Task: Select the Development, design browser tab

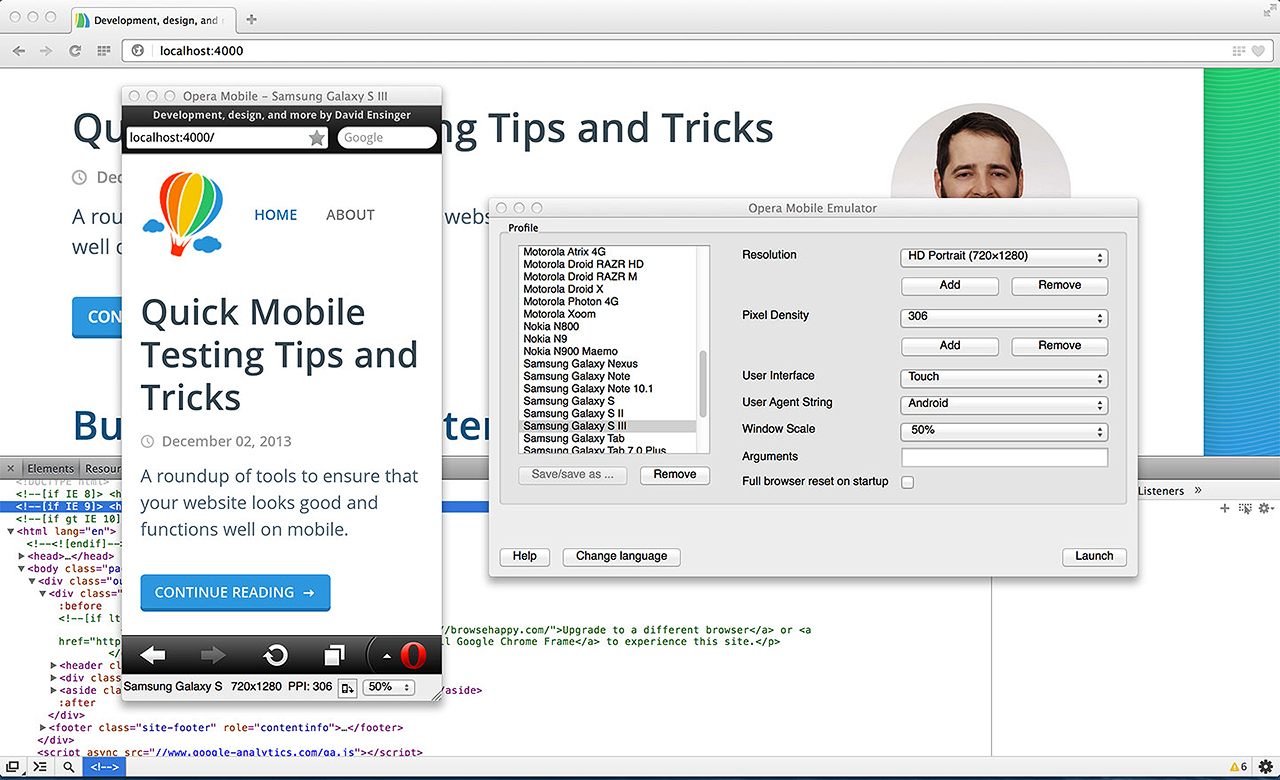Action: coord(154,19)
